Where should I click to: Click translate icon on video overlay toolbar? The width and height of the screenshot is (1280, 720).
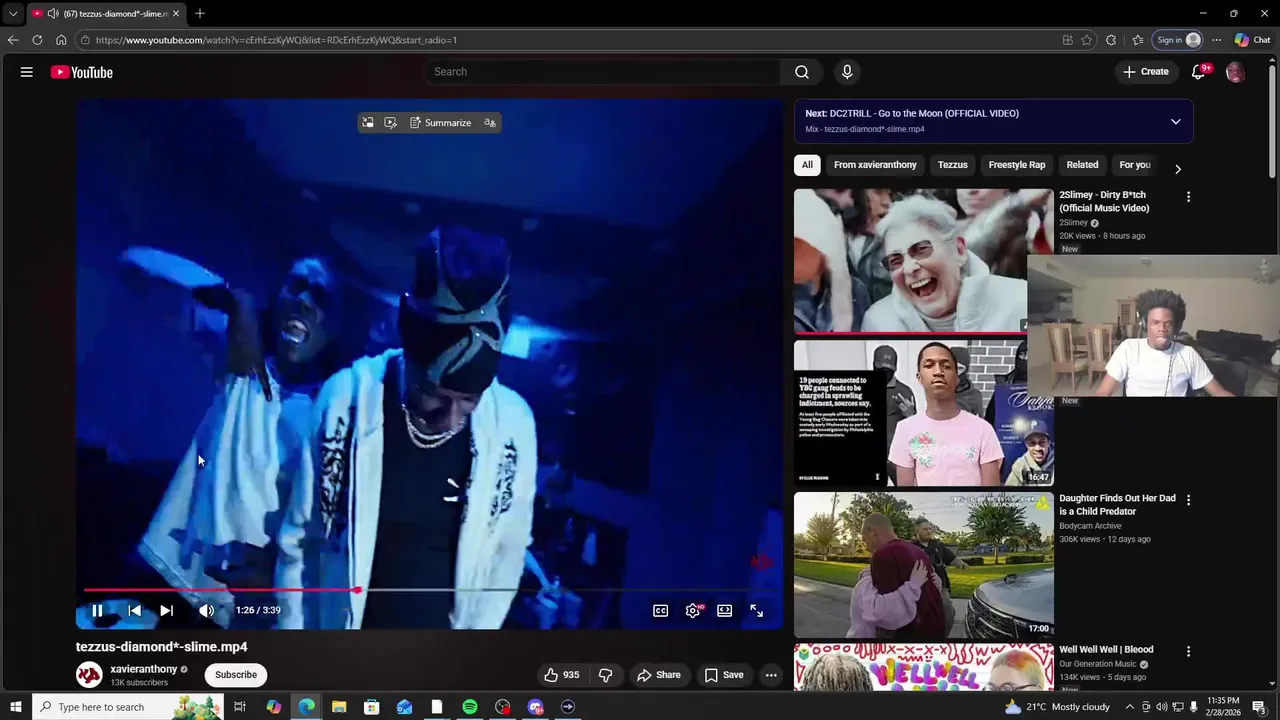[x=490, y=123]
